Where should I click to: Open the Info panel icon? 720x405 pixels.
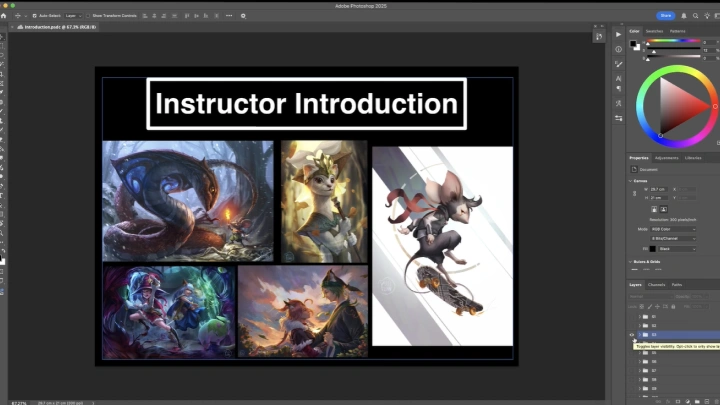click(619, 49)
